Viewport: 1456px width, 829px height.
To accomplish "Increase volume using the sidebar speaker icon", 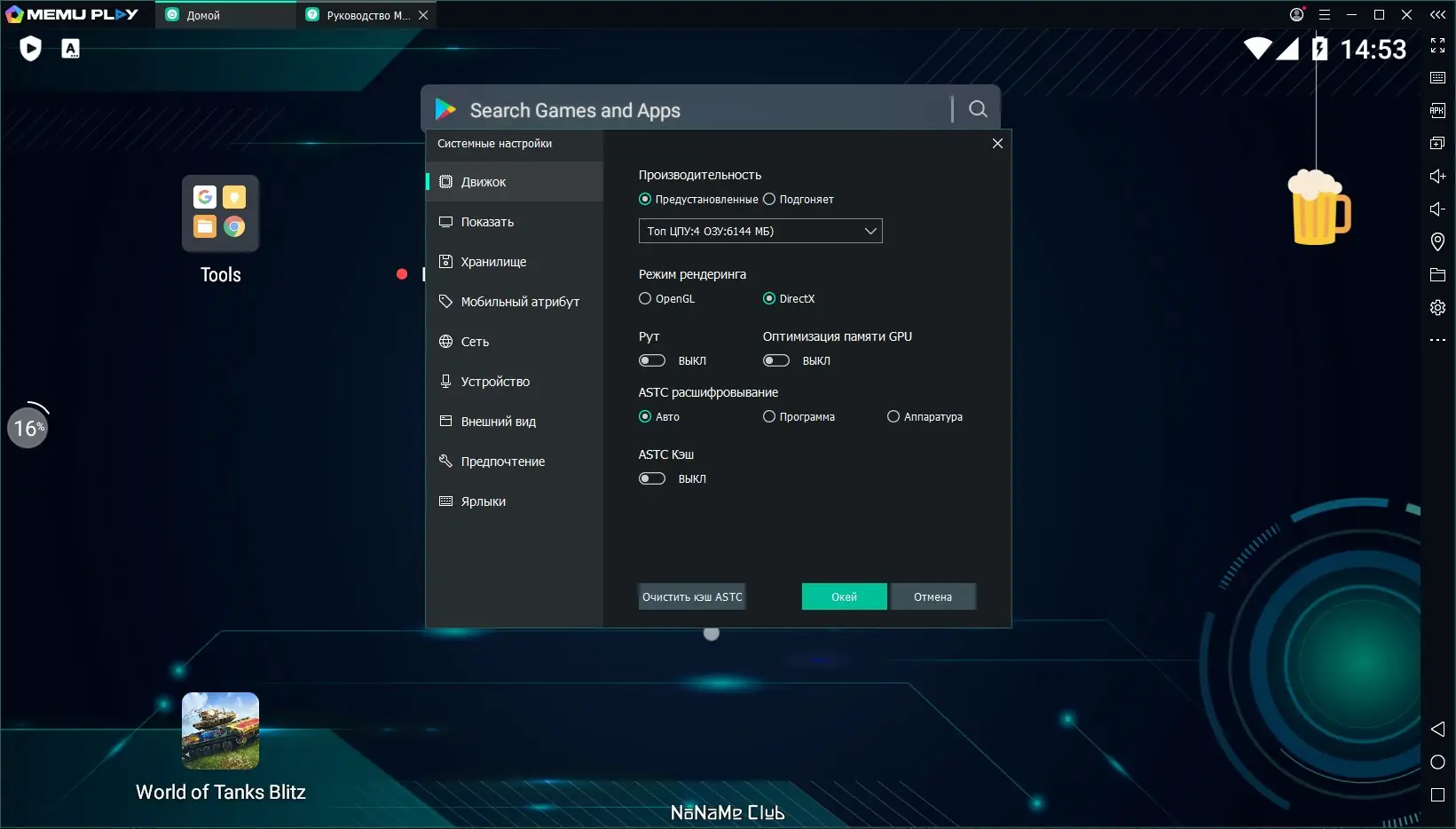I will click(x=1437, y=176).
